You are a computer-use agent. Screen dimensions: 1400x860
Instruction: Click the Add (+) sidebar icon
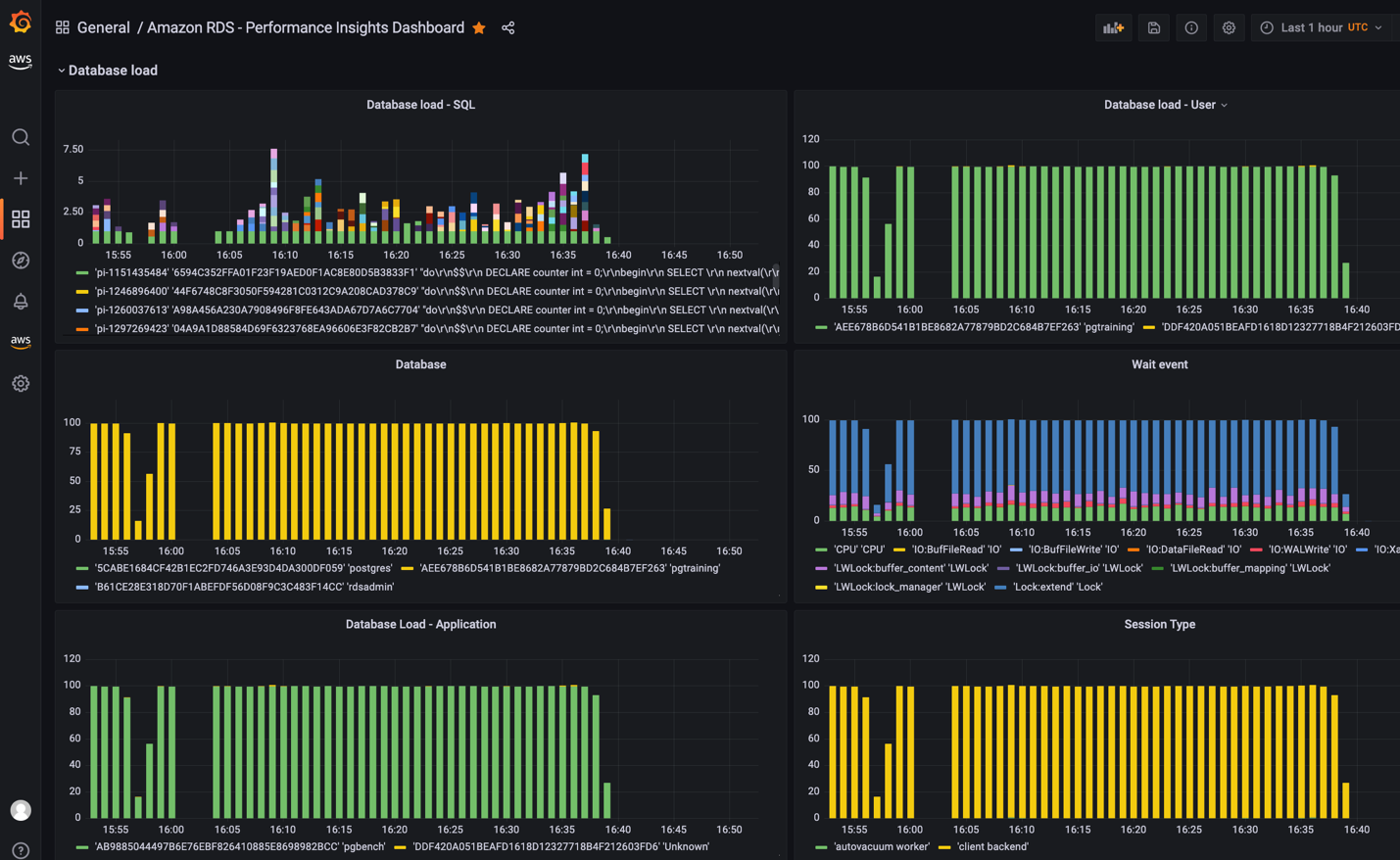click(x=21, y=177)
